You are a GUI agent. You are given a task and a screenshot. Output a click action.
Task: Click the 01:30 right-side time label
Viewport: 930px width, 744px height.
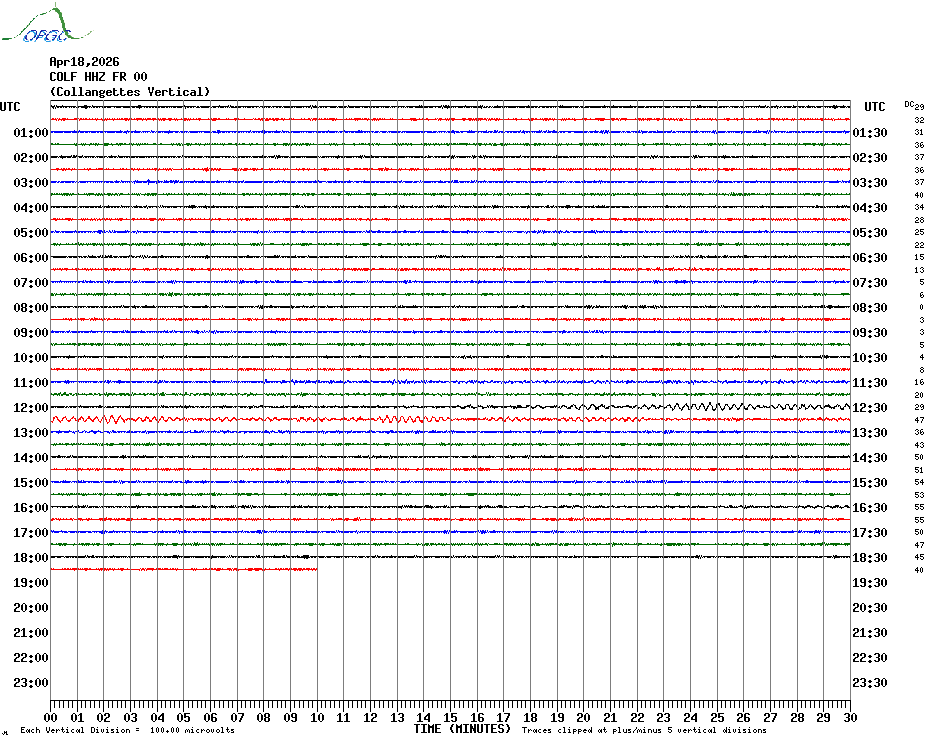pos(870,133)
